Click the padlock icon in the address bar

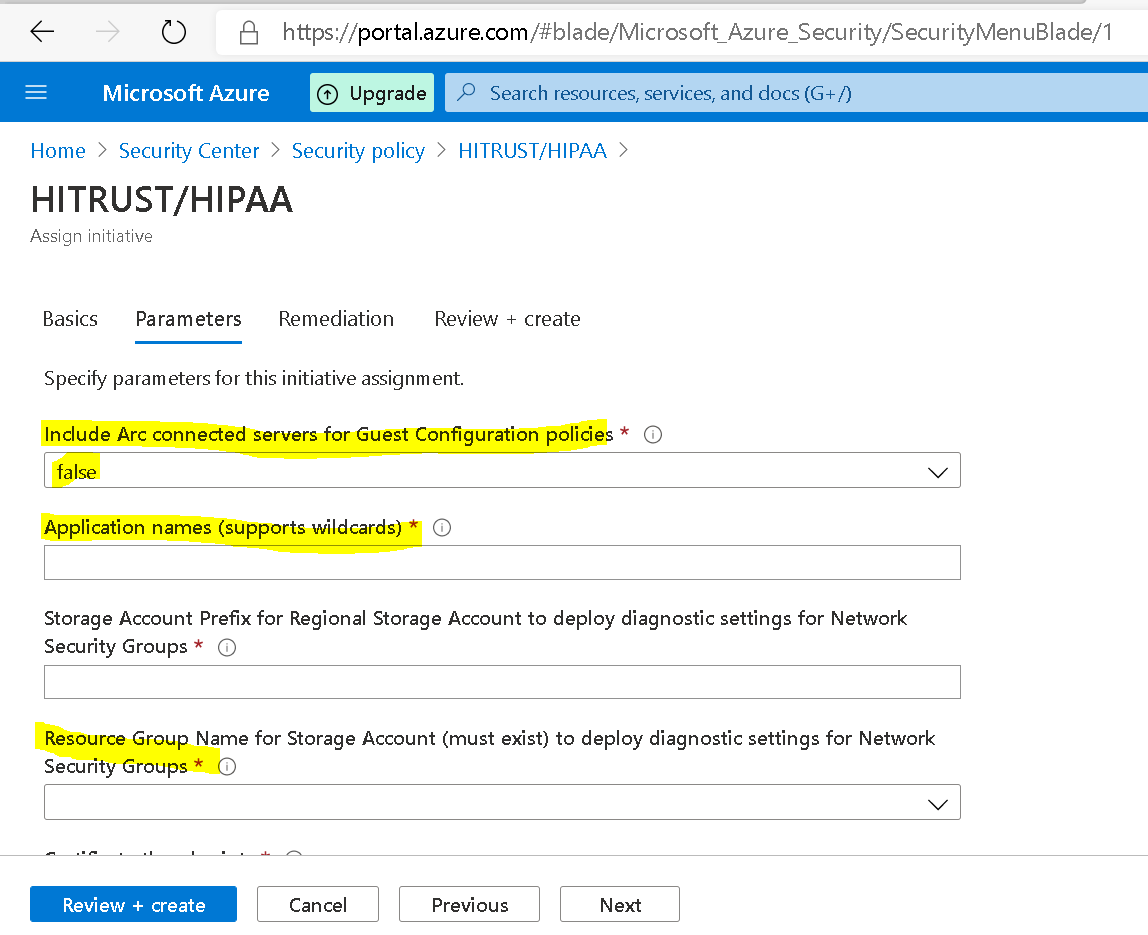pyautogui.click(x=248, y=31)
